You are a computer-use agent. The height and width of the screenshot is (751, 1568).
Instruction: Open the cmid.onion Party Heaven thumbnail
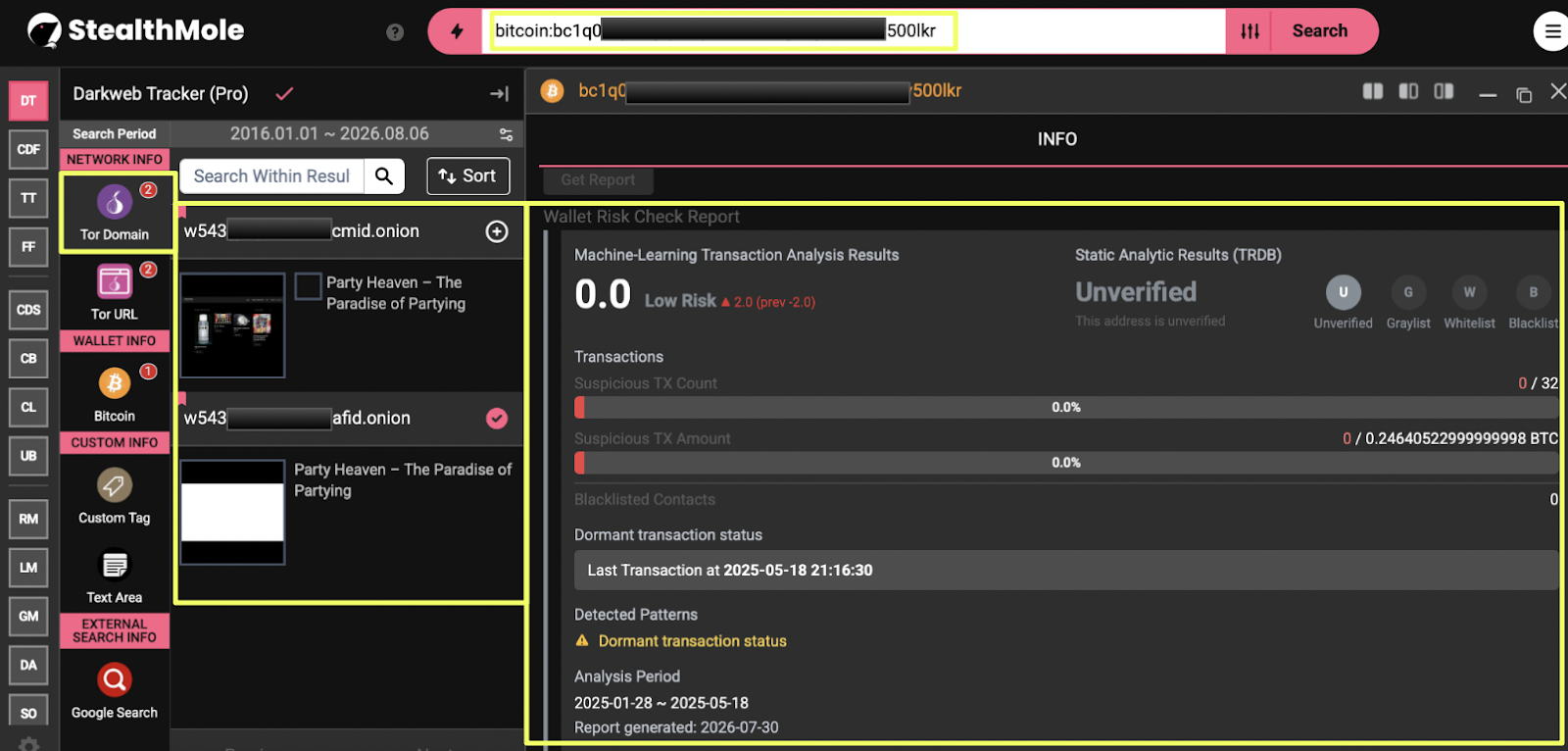pyautogui.click(x=232, y=325)
